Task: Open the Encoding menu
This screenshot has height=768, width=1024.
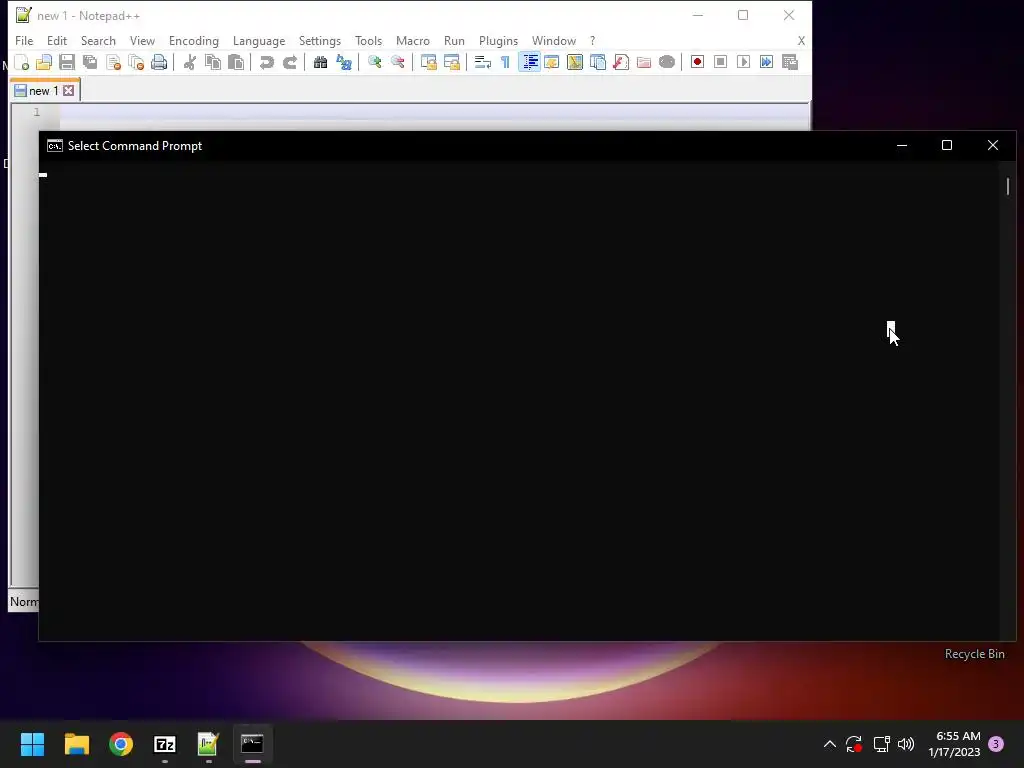Action: tap(194, 40)
